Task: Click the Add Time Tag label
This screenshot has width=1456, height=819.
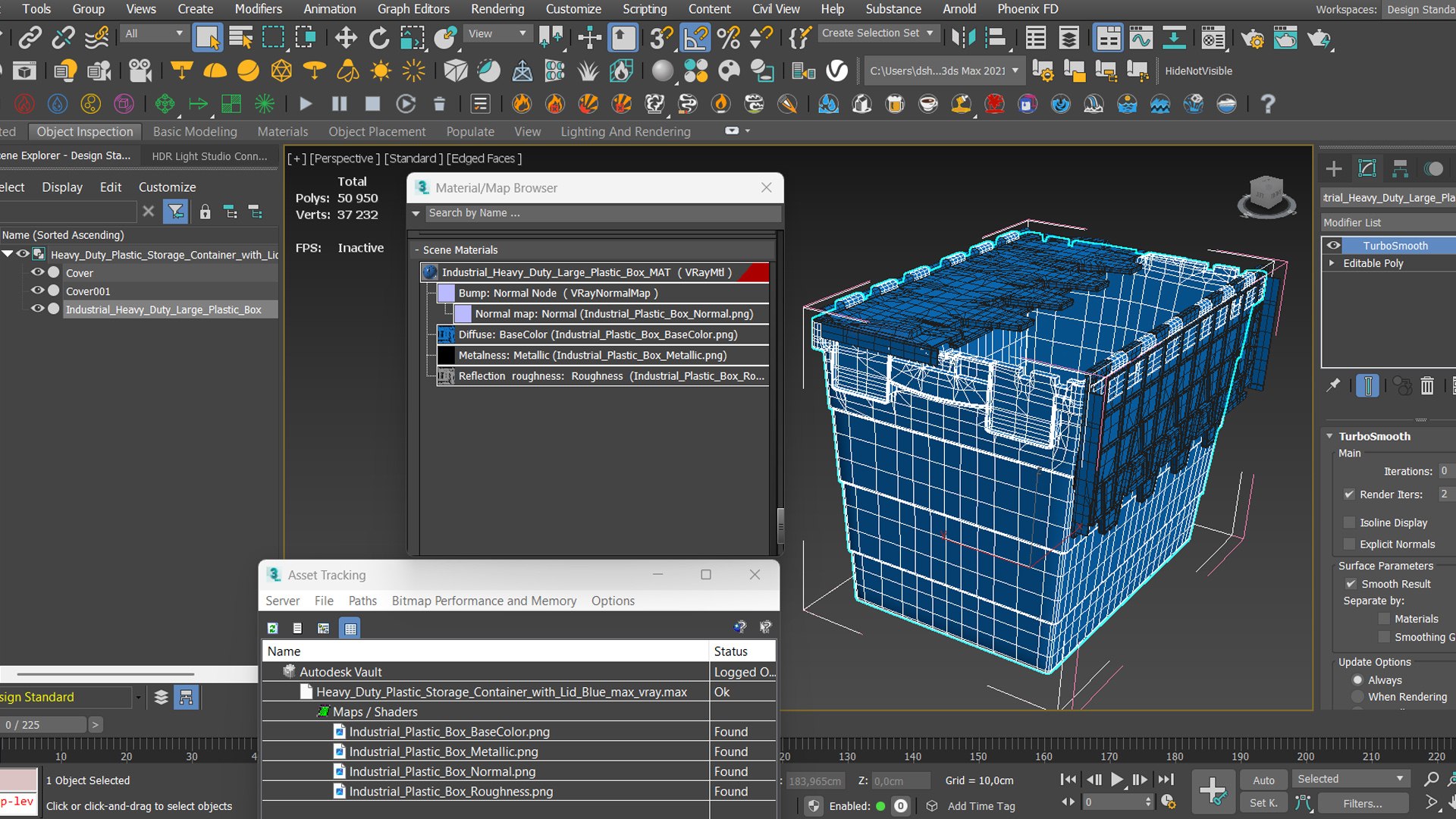Action: [x=981, y=806]
